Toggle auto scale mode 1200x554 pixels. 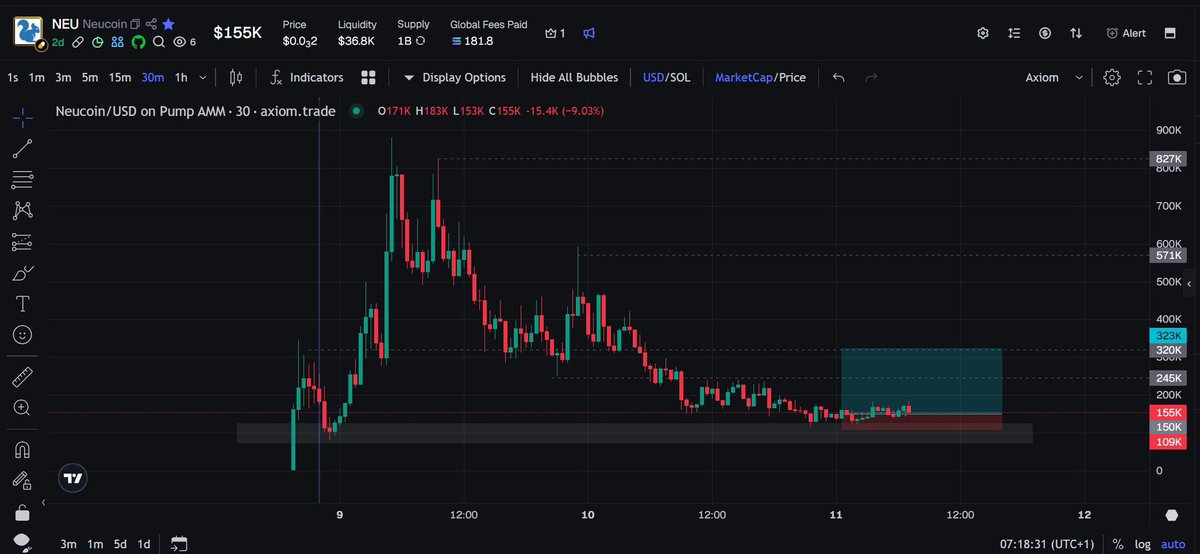point(1173,544)
